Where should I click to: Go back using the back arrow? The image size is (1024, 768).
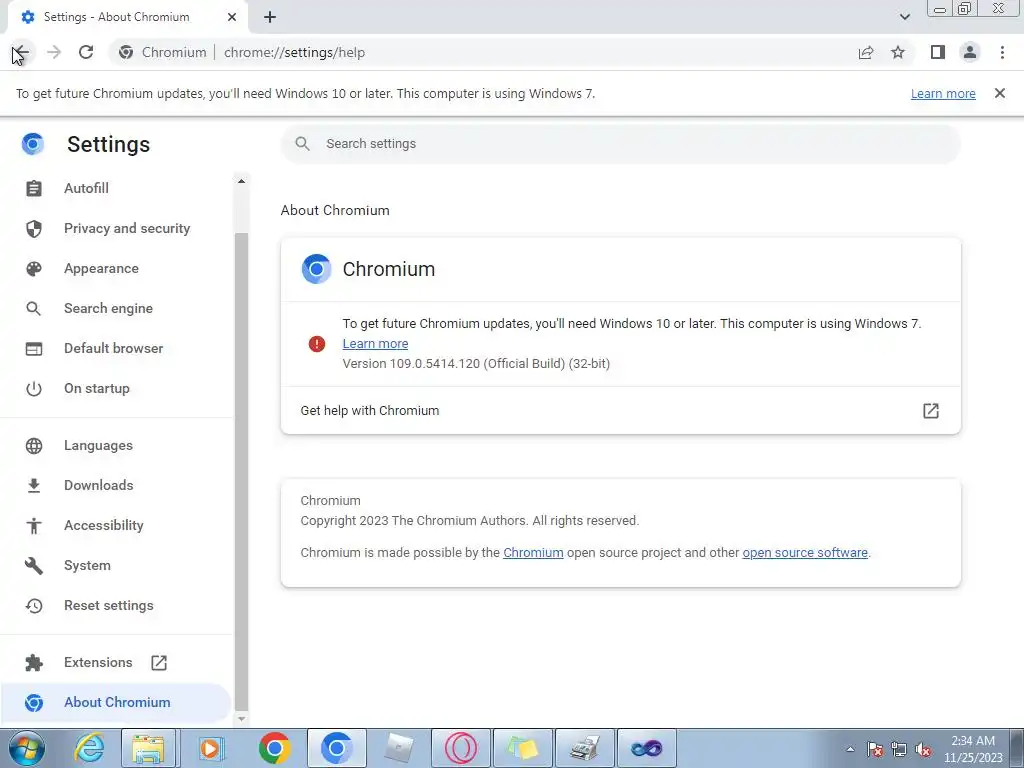pos(21,52)
